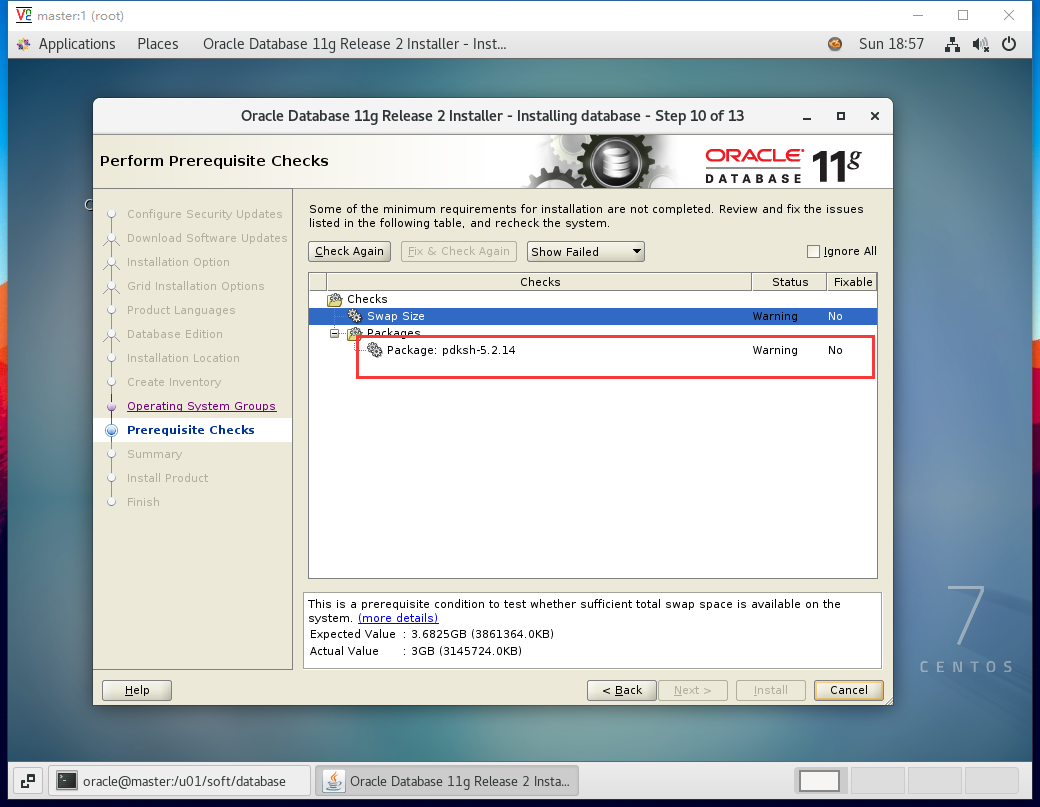Click the pdksh package gear icon
Screen dimensions: 1040x807
tap(375, 350)
